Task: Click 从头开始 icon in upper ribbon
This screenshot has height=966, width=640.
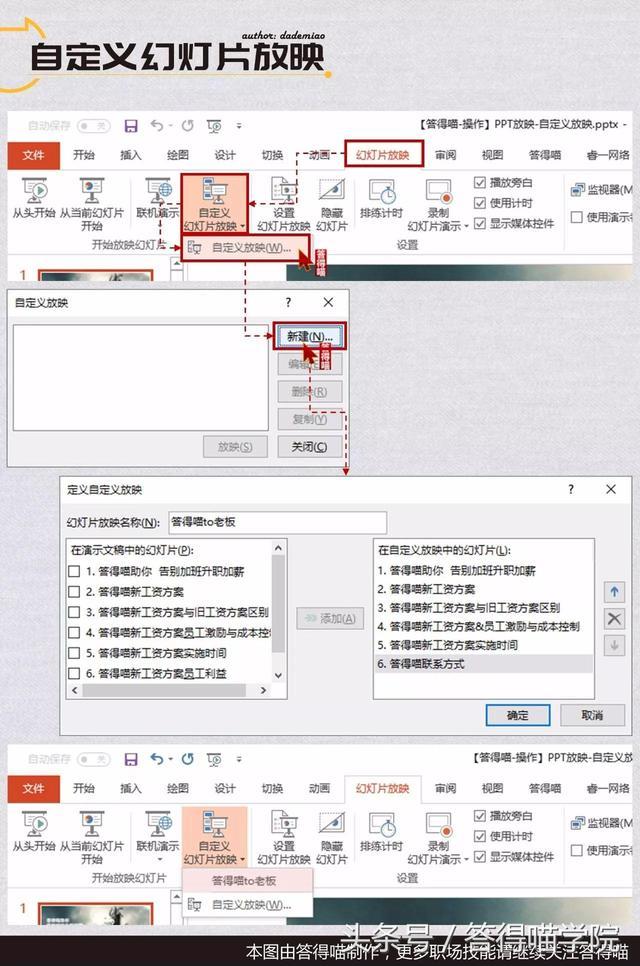Action: (x=34, y=190)
